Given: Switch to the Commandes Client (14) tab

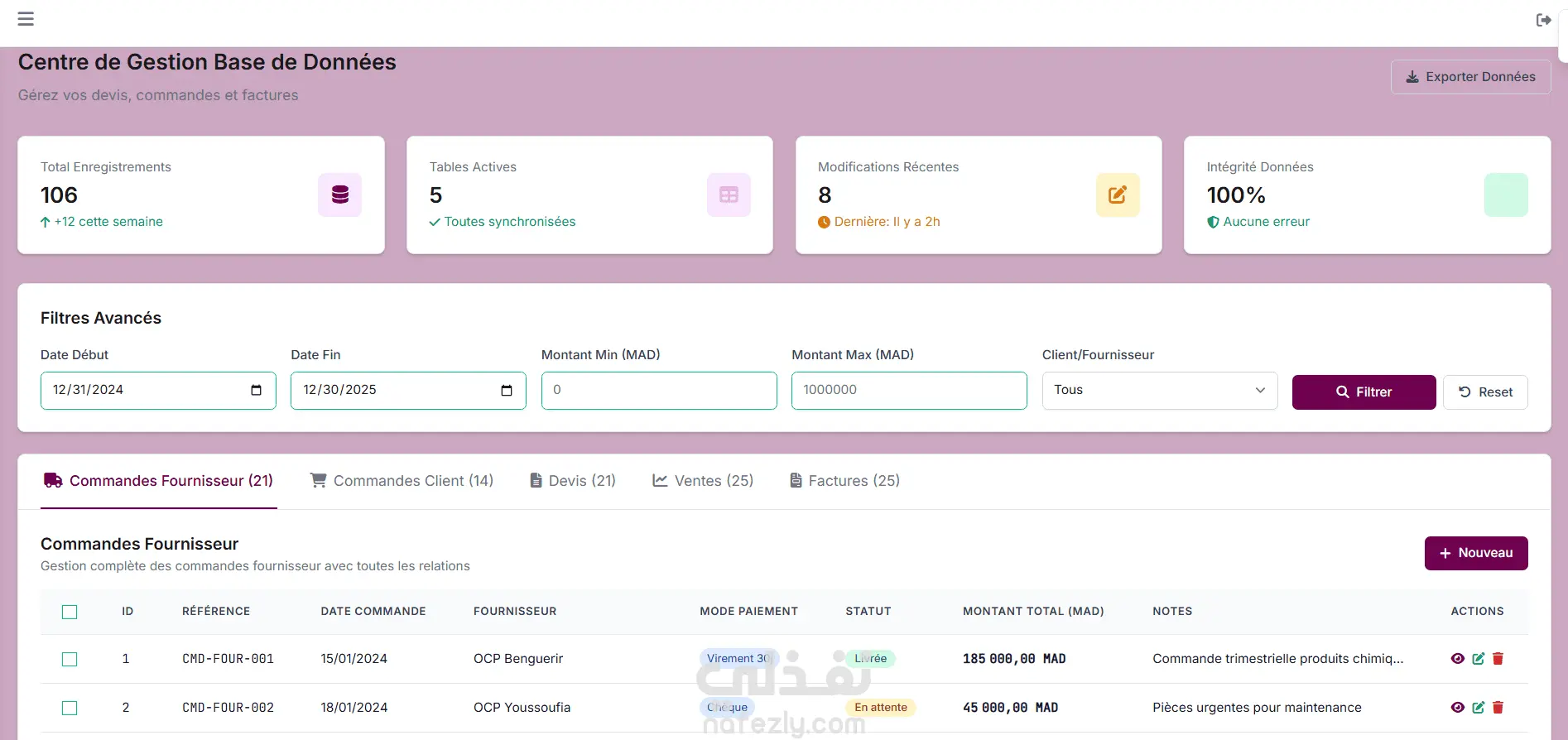Looking at the screenshot, I should [402, 481].
